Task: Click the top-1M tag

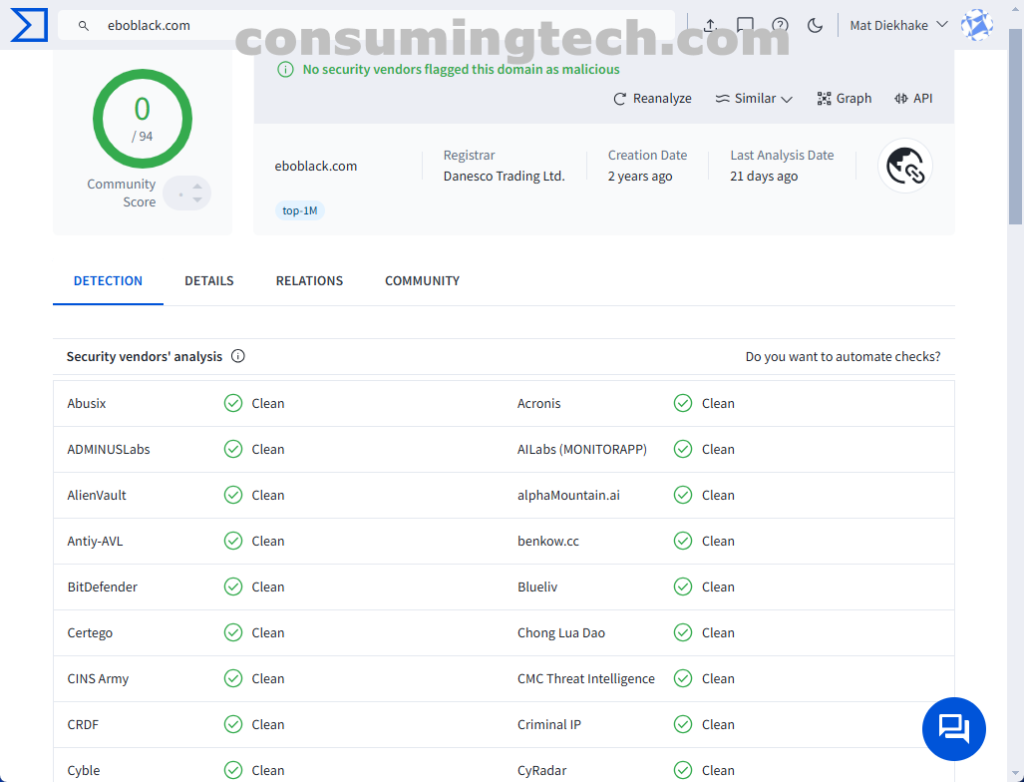Action: (300, 210)
